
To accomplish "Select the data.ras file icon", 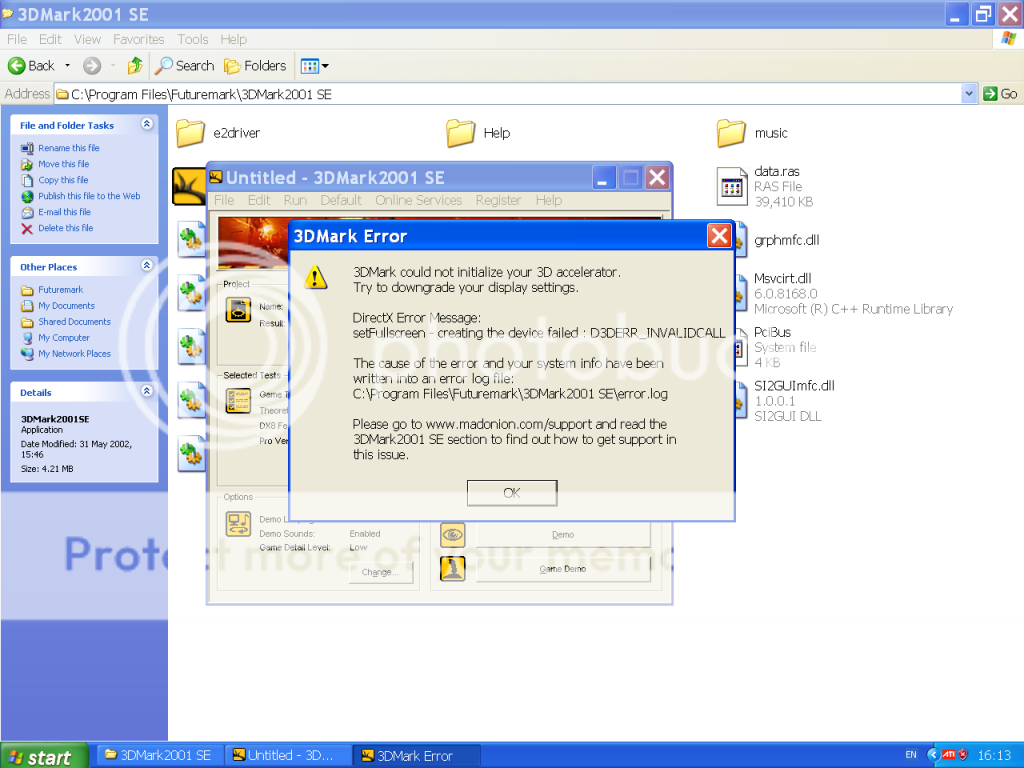I will tap(732, 186).
